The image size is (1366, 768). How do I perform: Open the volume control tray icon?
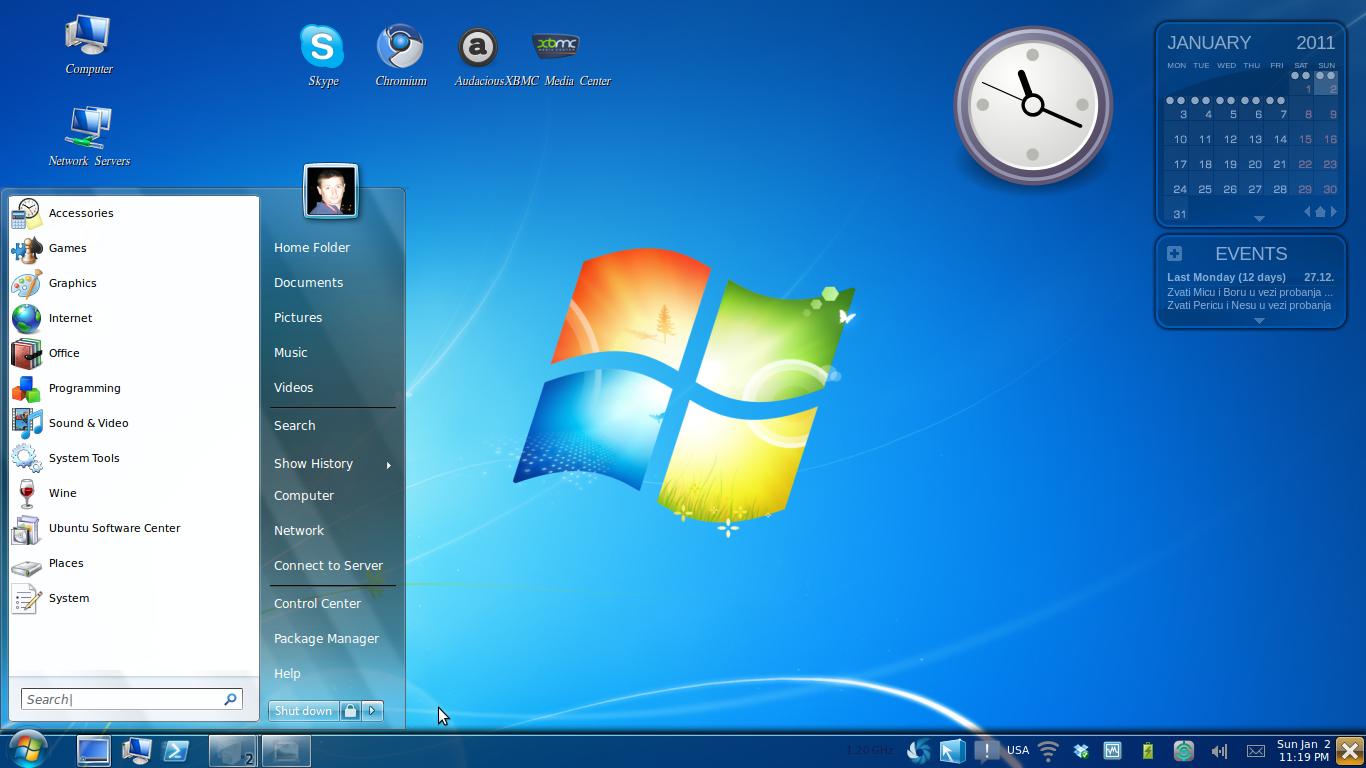point(1219,750)
